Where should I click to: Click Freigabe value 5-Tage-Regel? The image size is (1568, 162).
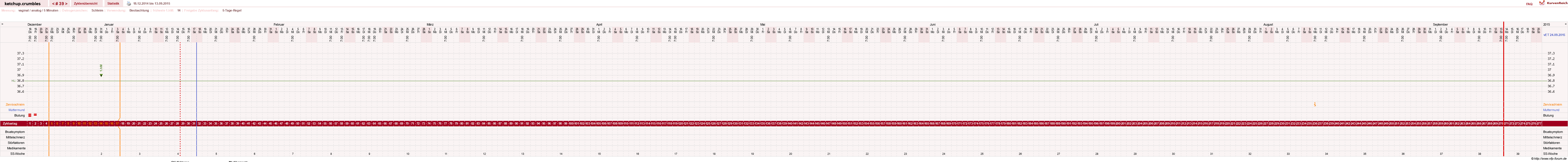[x=232, y=10]
